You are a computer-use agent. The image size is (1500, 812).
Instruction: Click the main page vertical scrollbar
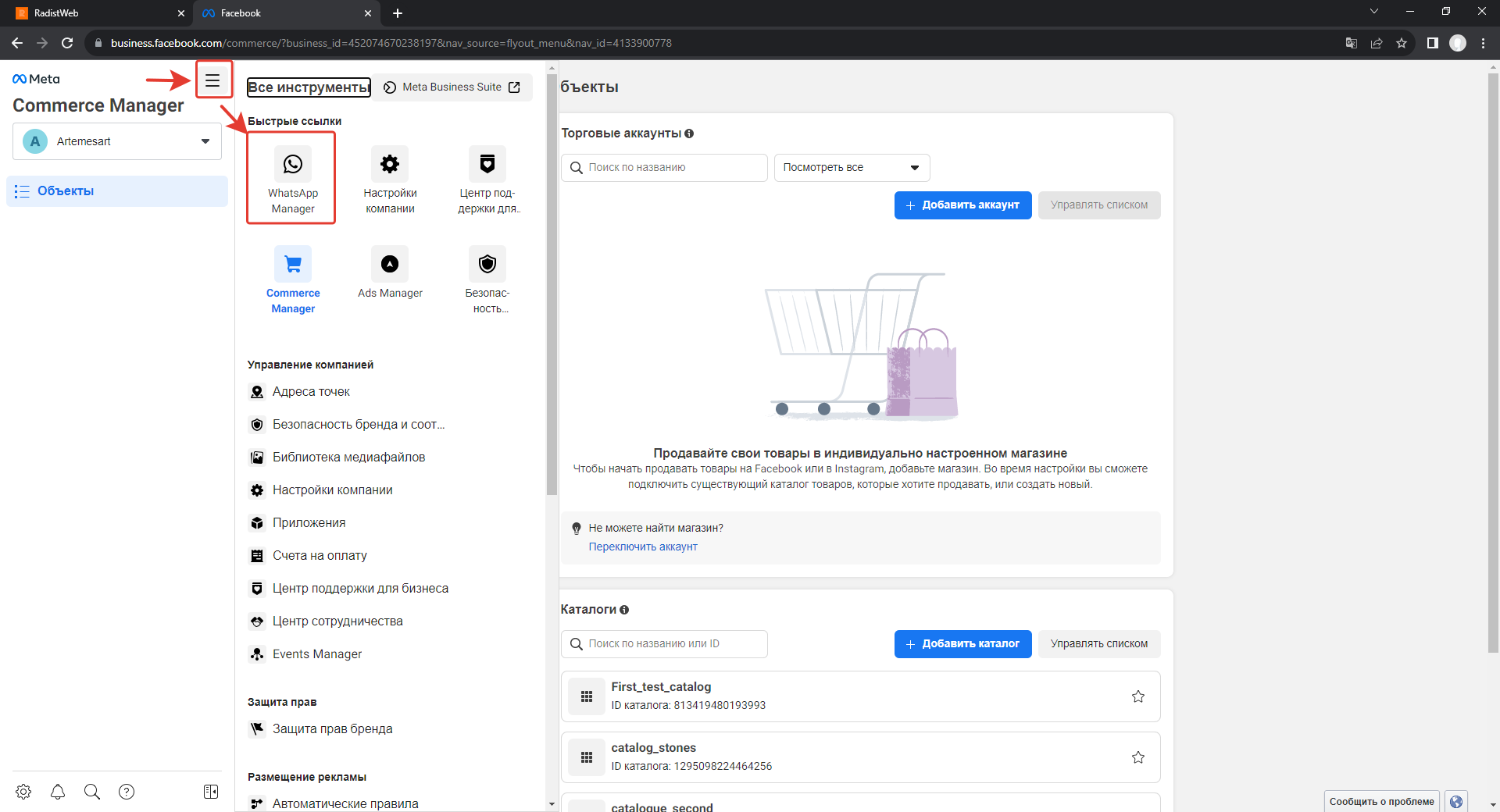(1493, 363)
